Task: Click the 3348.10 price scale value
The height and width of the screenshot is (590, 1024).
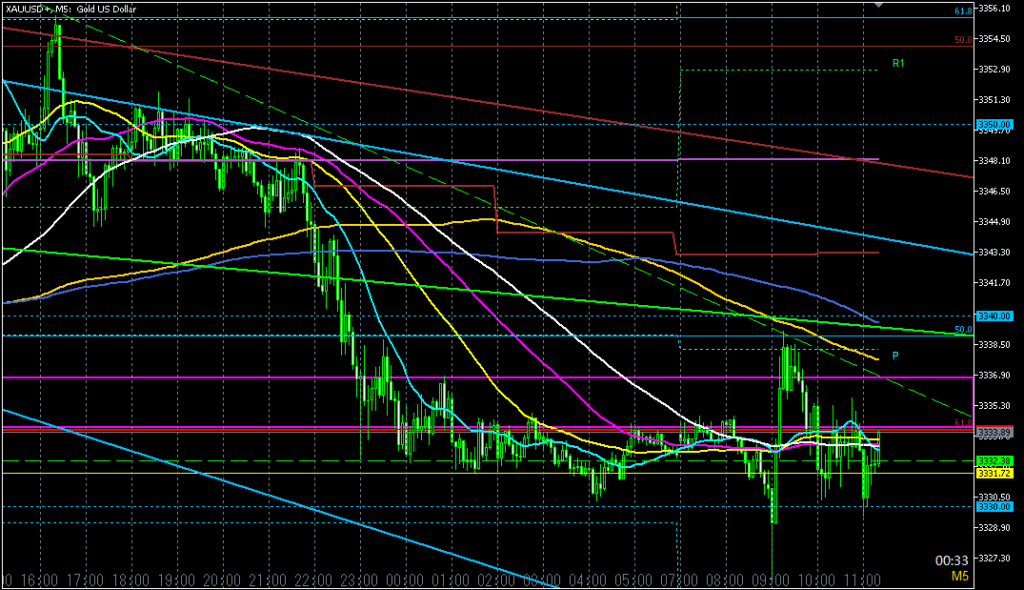Action: (x=994, y=161)
